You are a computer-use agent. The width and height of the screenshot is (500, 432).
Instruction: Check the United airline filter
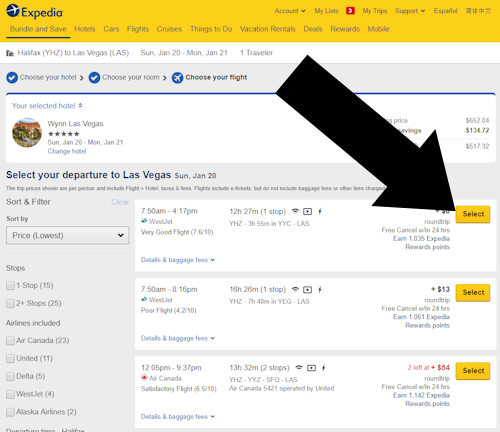[10, 359]
